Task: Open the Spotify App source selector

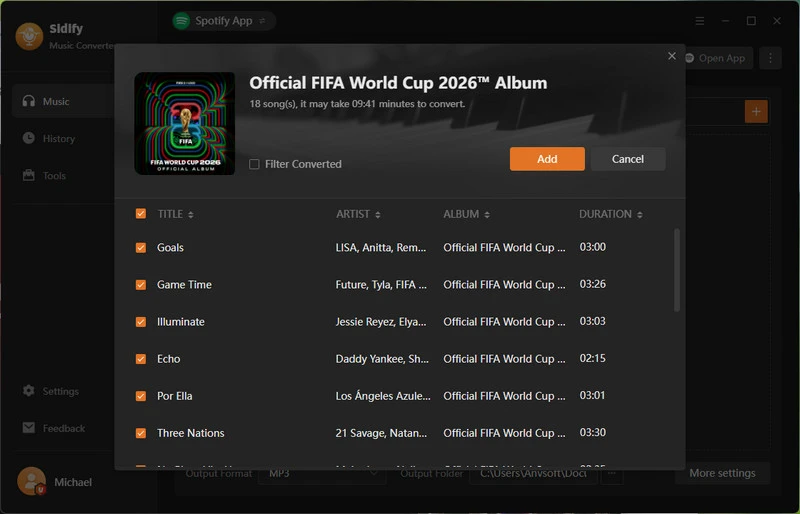Action: [x=224, y=21]
